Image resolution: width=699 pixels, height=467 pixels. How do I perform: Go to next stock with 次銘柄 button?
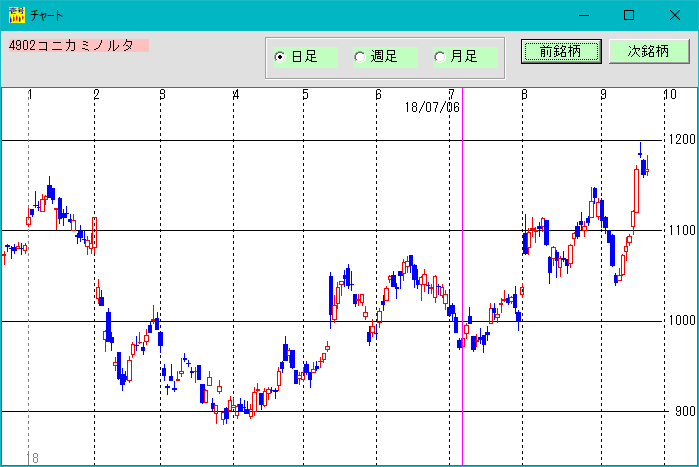point(649,51)
